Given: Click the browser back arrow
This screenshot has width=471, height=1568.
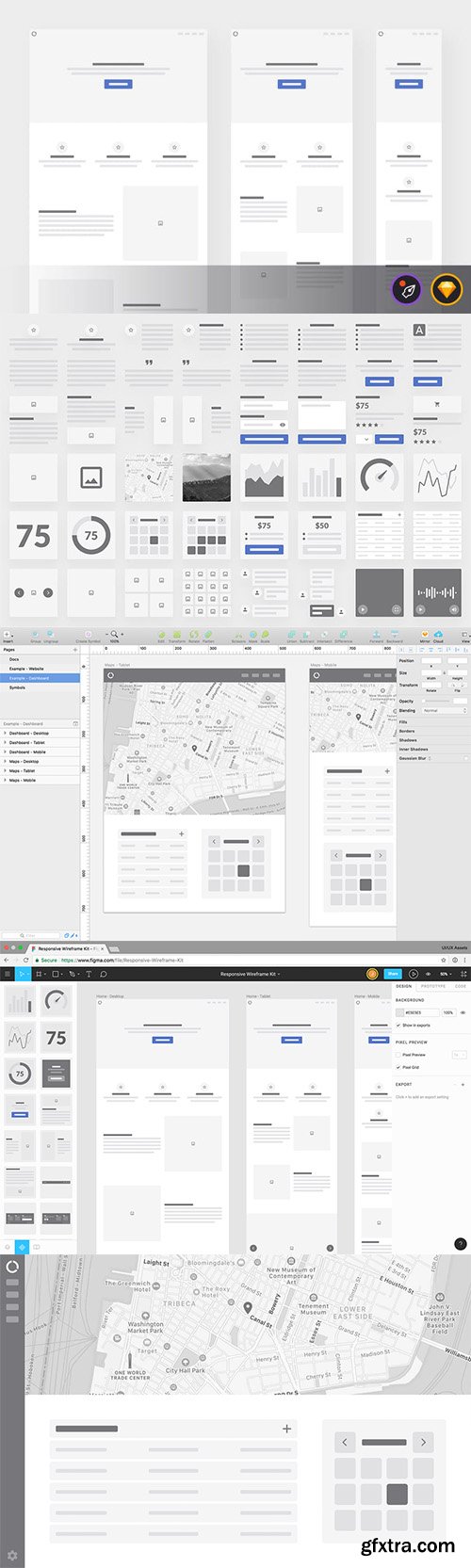Looking at the screenshot, I should [x=5, y=960].
